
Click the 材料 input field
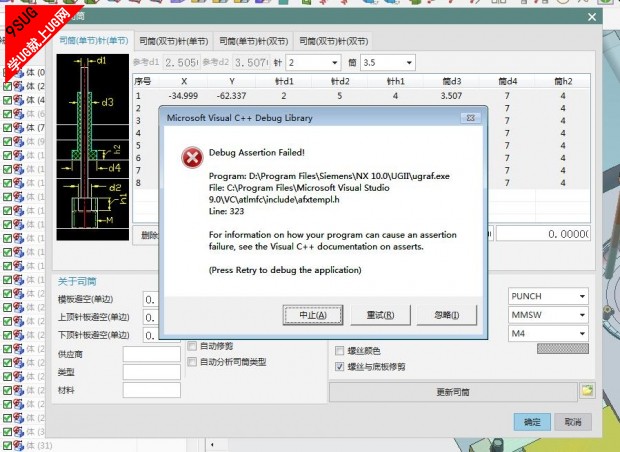(151, 390)
